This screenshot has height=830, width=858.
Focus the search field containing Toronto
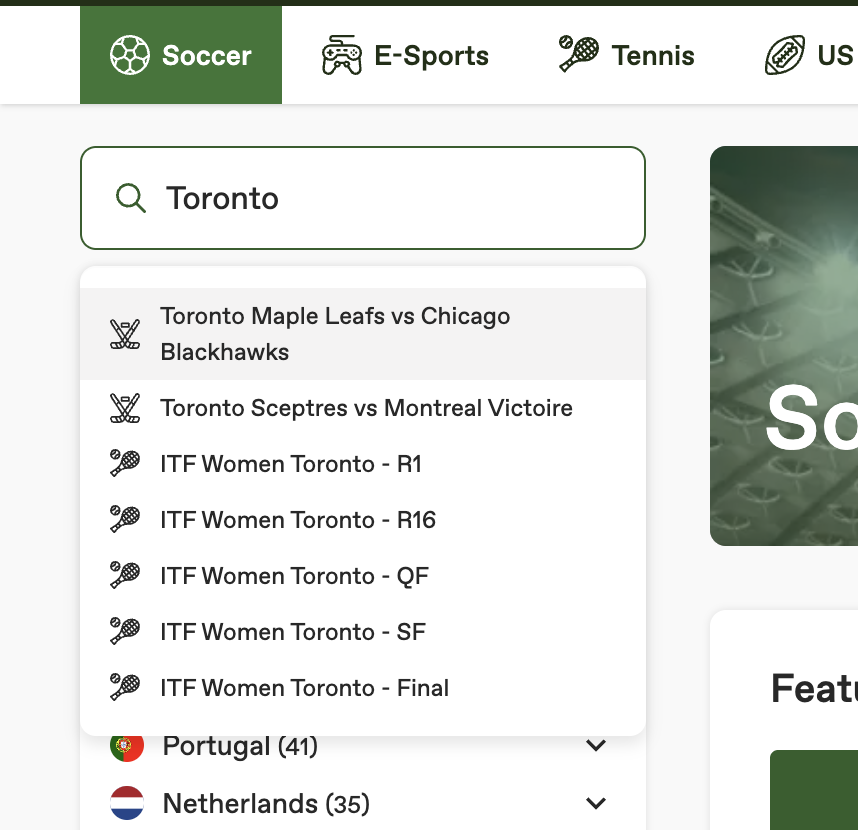tap(390, 198)
